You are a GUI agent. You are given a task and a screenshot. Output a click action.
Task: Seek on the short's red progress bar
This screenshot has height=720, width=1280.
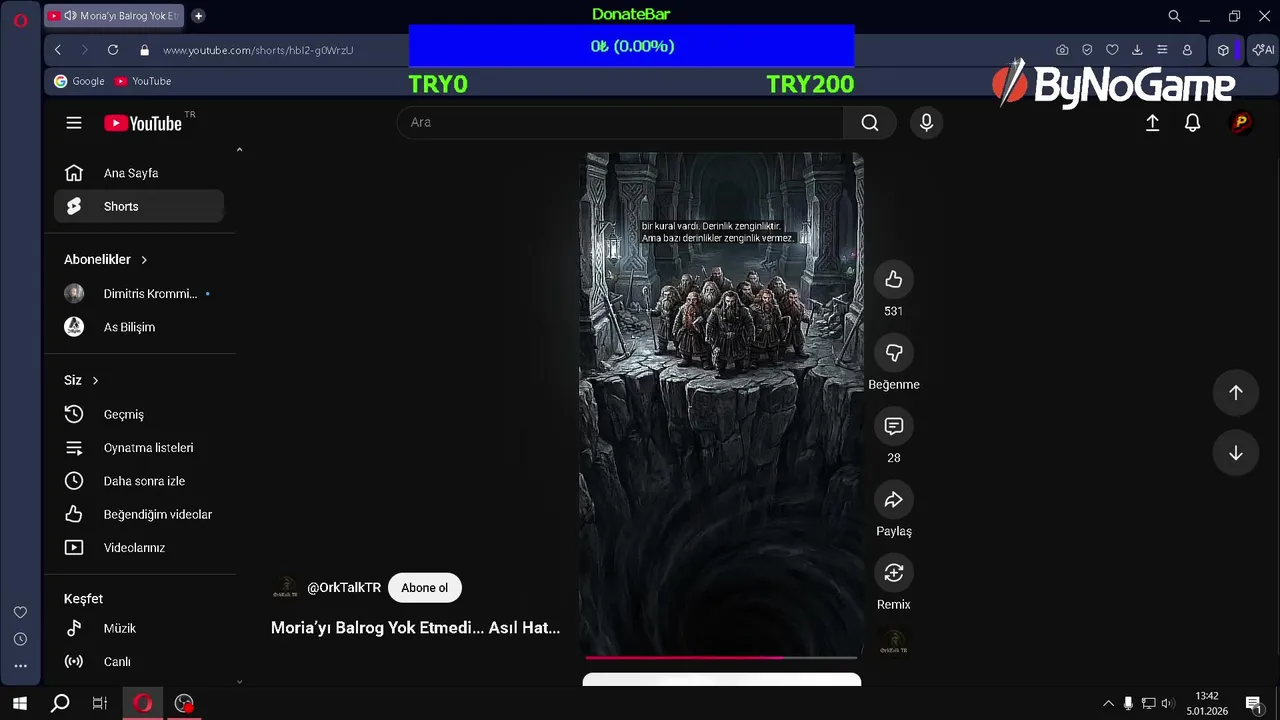pyautogui.click(x=721, y=657)
